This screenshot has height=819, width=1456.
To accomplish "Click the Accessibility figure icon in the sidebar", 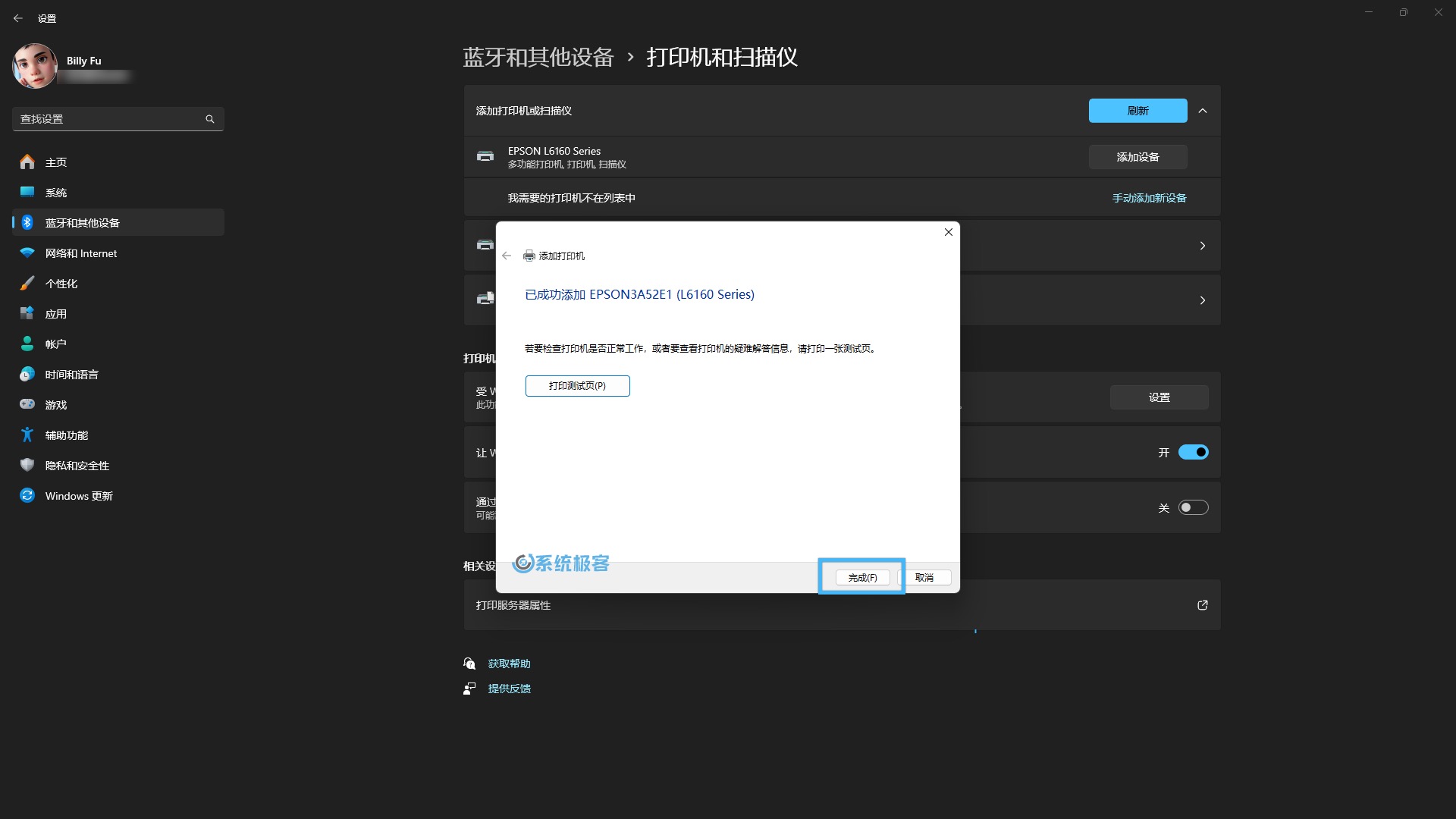I will click(x=27, y=435).
